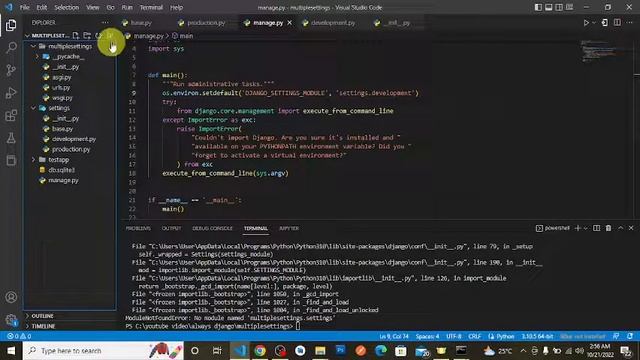Click New Folder icon in explorer header
Viewport: 640px width, 360px height.
point(87,36)
